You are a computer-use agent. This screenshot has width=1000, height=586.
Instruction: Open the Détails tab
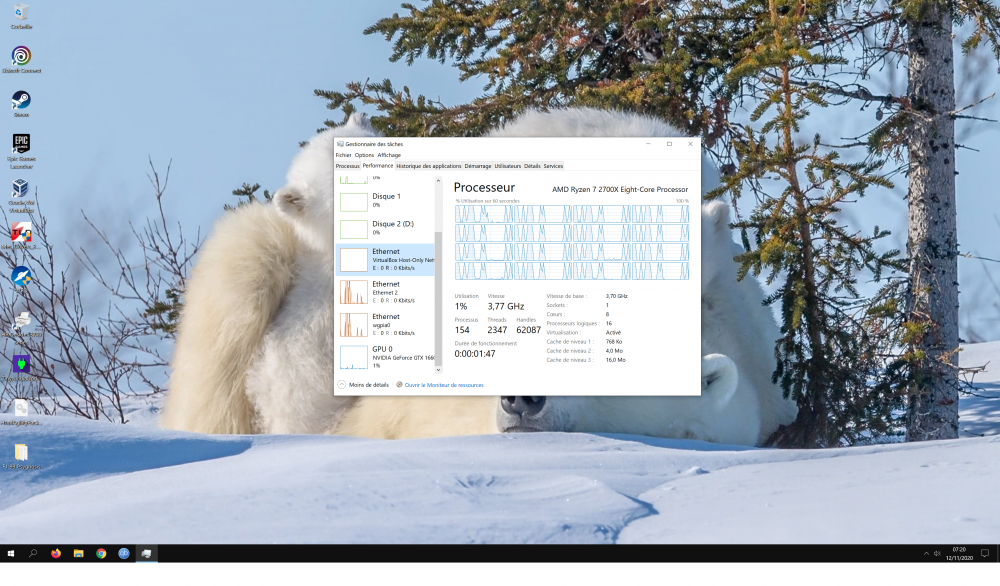coord(532,166)
